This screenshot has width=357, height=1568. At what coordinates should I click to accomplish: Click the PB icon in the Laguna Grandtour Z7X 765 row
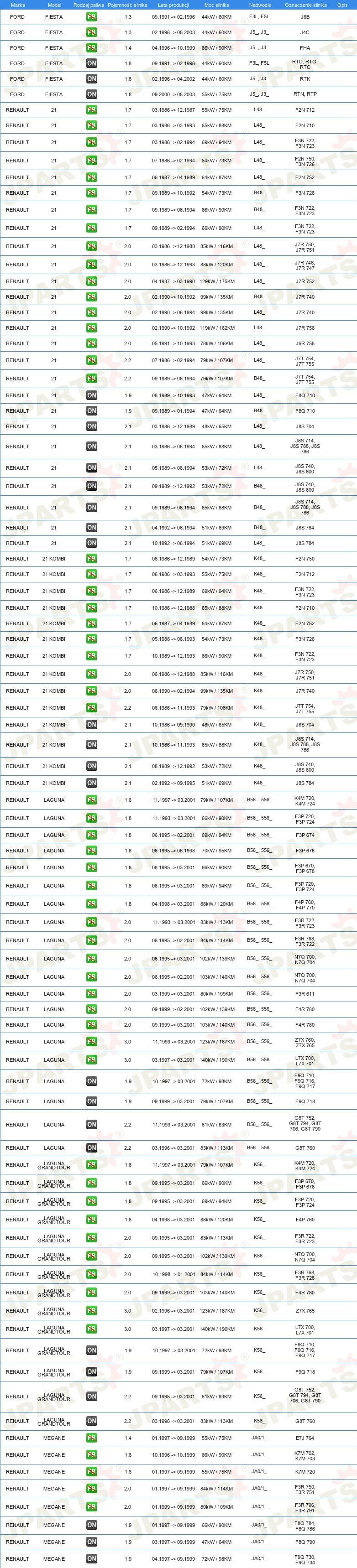[91, 1310]
